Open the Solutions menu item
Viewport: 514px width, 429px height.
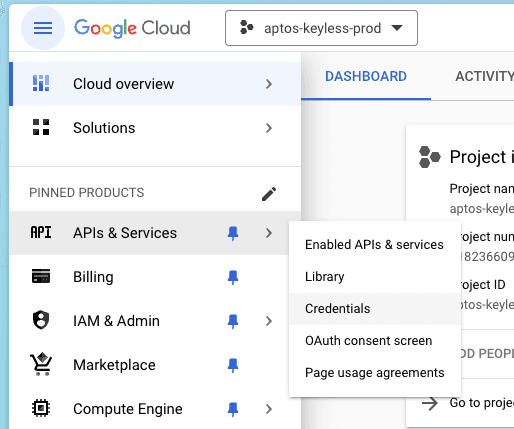click(x=155, y=128)
